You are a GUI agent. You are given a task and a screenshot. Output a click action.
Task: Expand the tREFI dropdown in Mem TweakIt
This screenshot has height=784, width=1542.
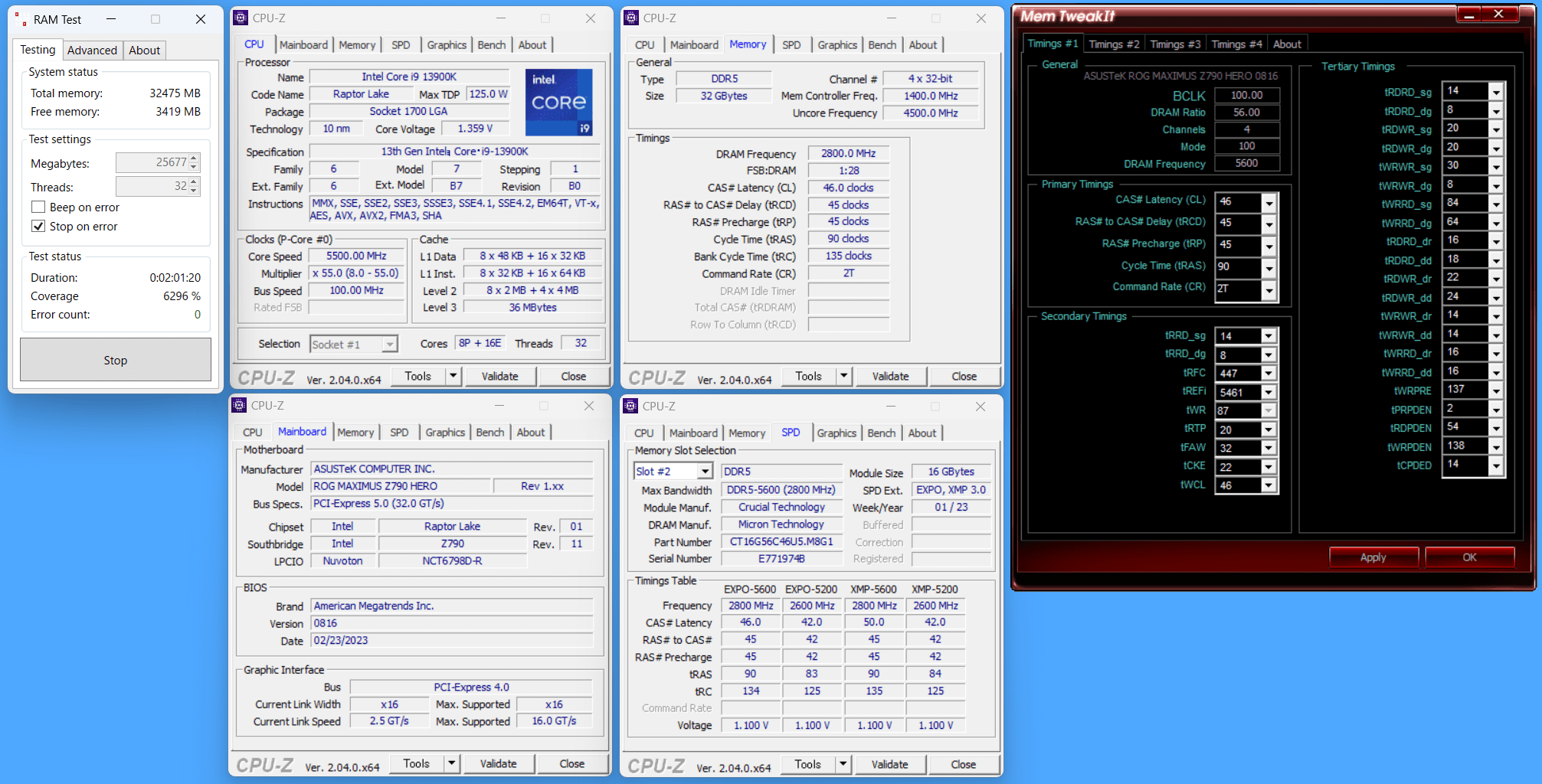coord(1269,393)
